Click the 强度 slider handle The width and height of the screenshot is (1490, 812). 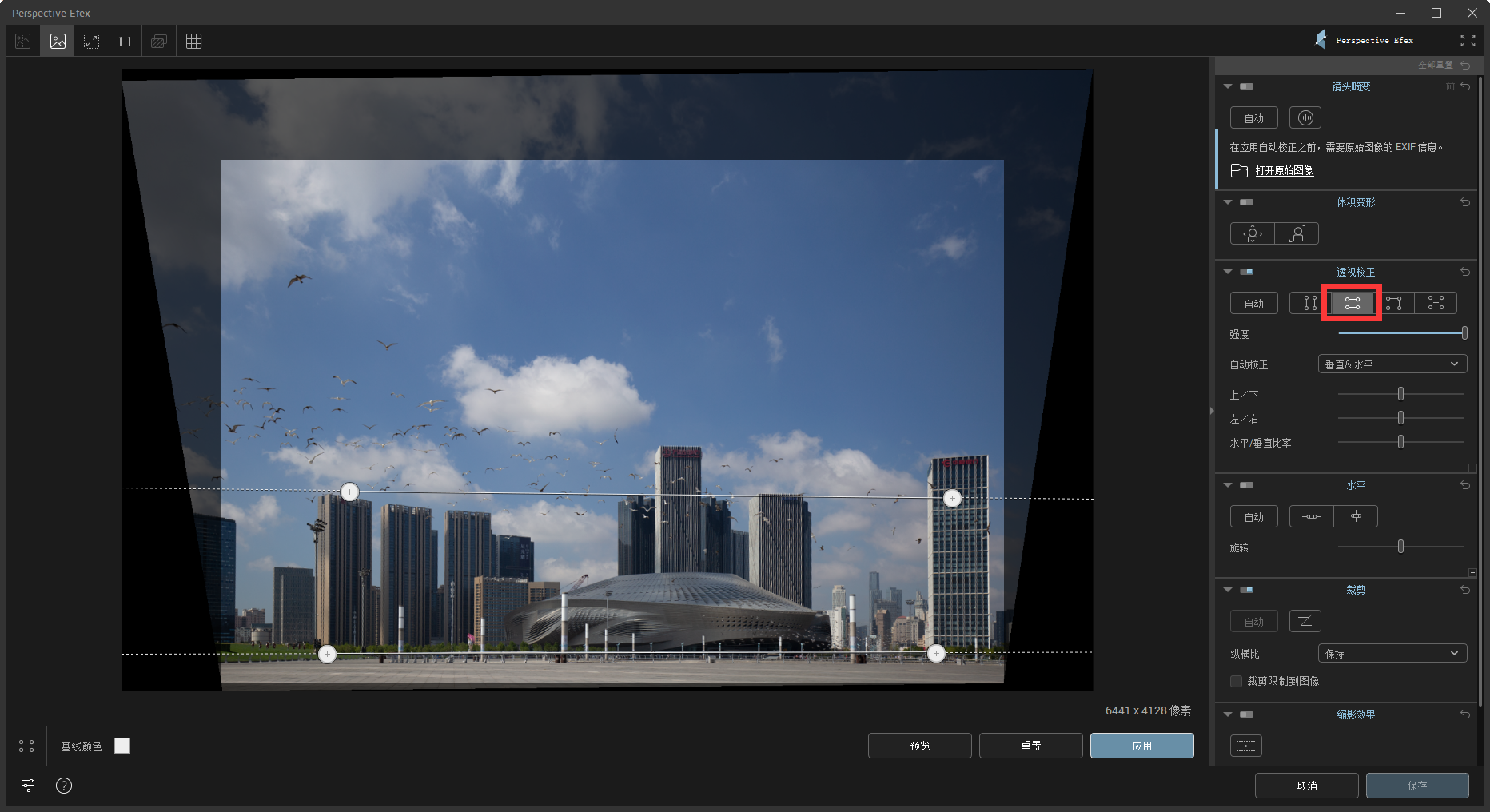[1464, 333]
